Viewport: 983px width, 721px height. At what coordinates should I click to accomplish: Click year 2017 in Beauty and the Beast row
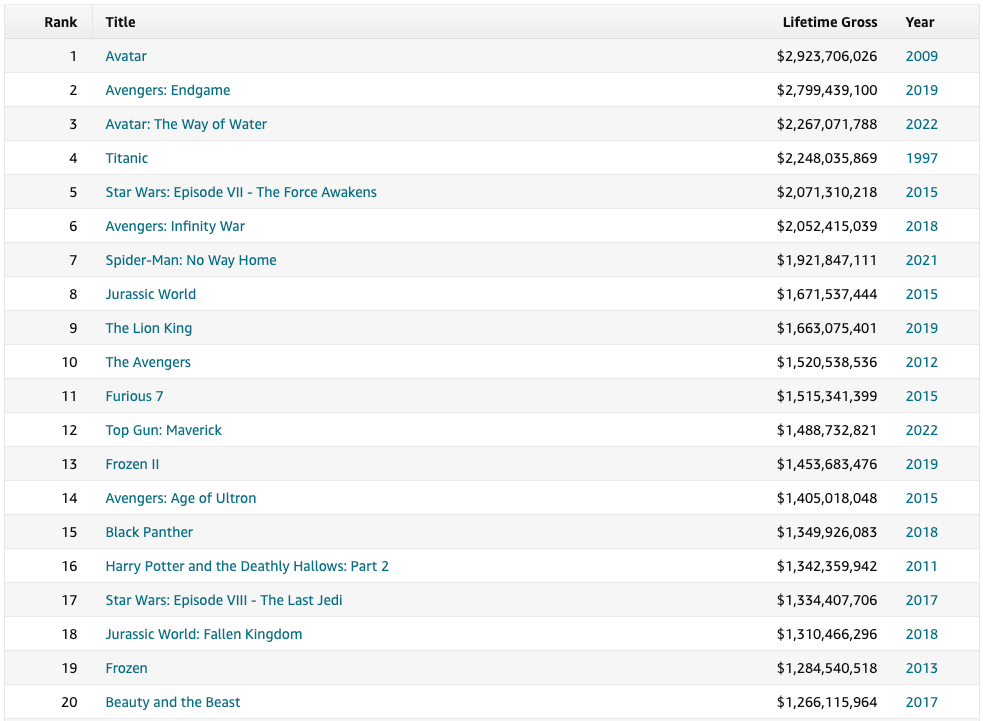coord(922,702)
